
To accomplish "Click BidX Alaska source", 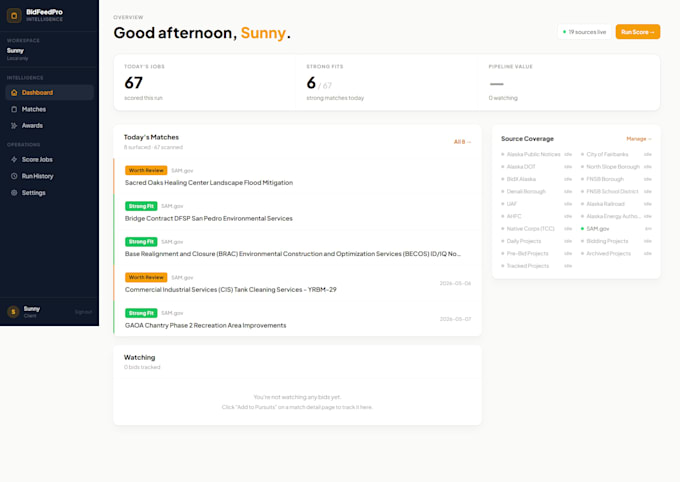I will (x=536, y=179).
